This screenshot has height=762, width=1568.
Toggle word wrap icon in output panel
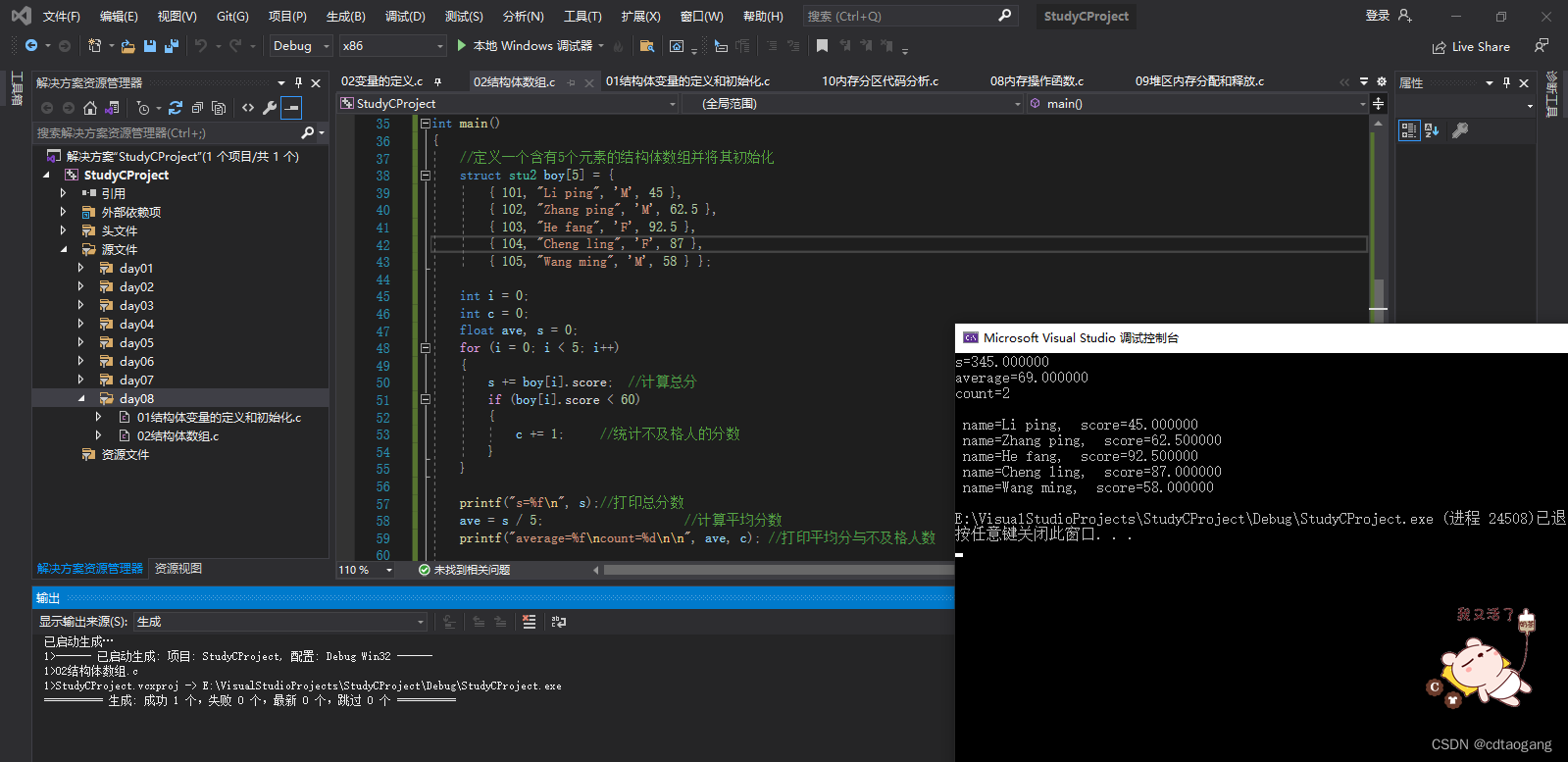[559, 622]
